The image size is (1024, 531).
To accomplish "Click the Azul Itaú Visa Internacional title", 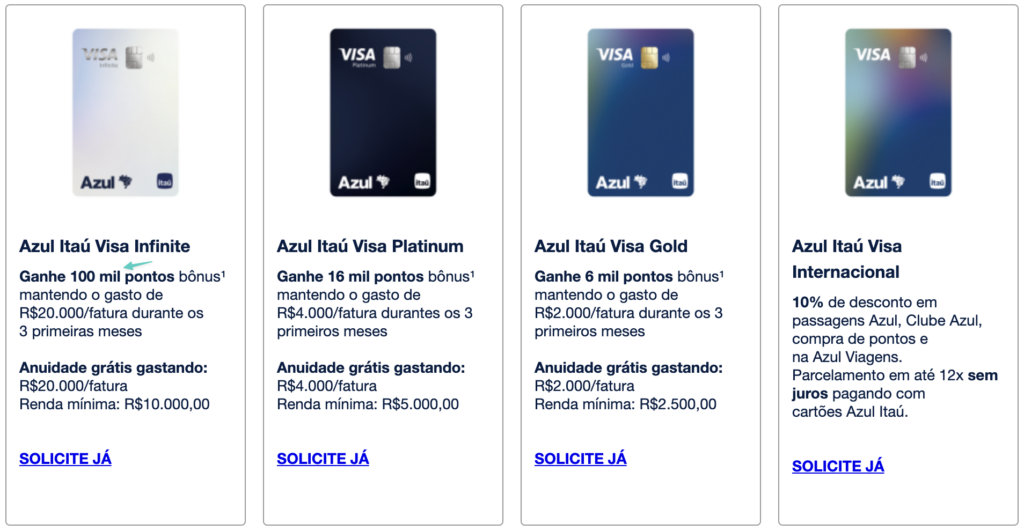I will 847,258.
